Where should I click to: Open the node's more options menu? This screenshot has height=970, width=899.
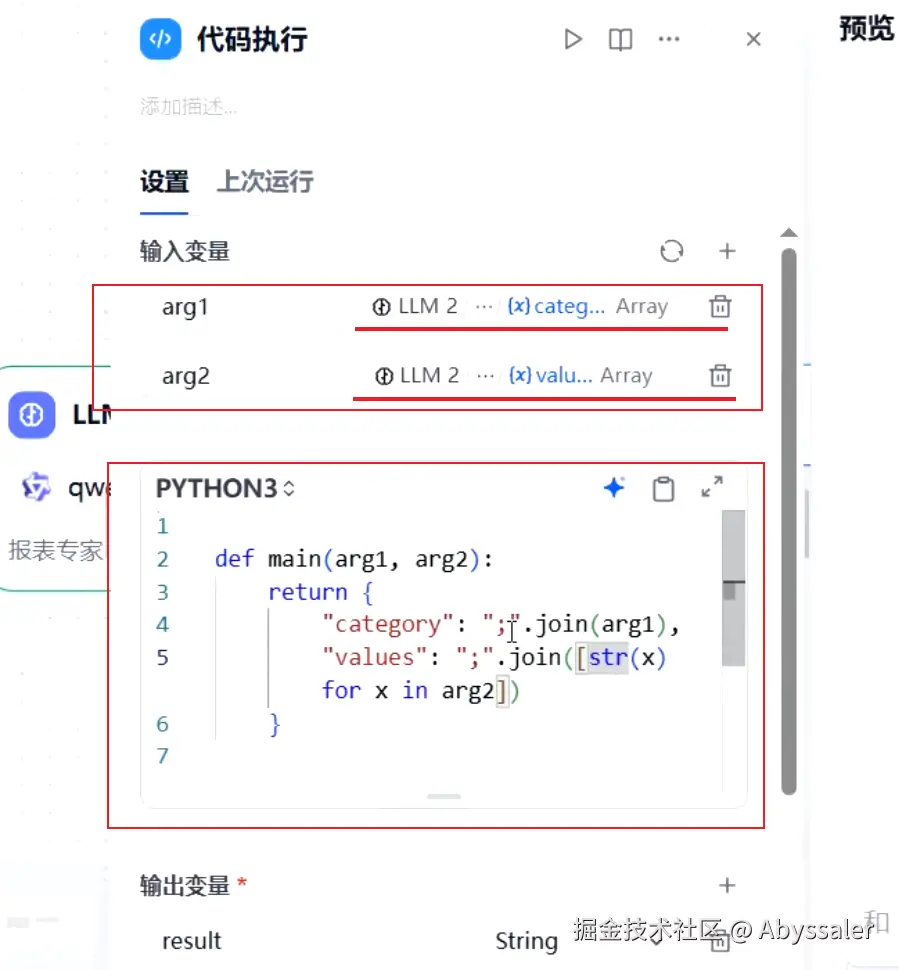click(x=669, y=39)
